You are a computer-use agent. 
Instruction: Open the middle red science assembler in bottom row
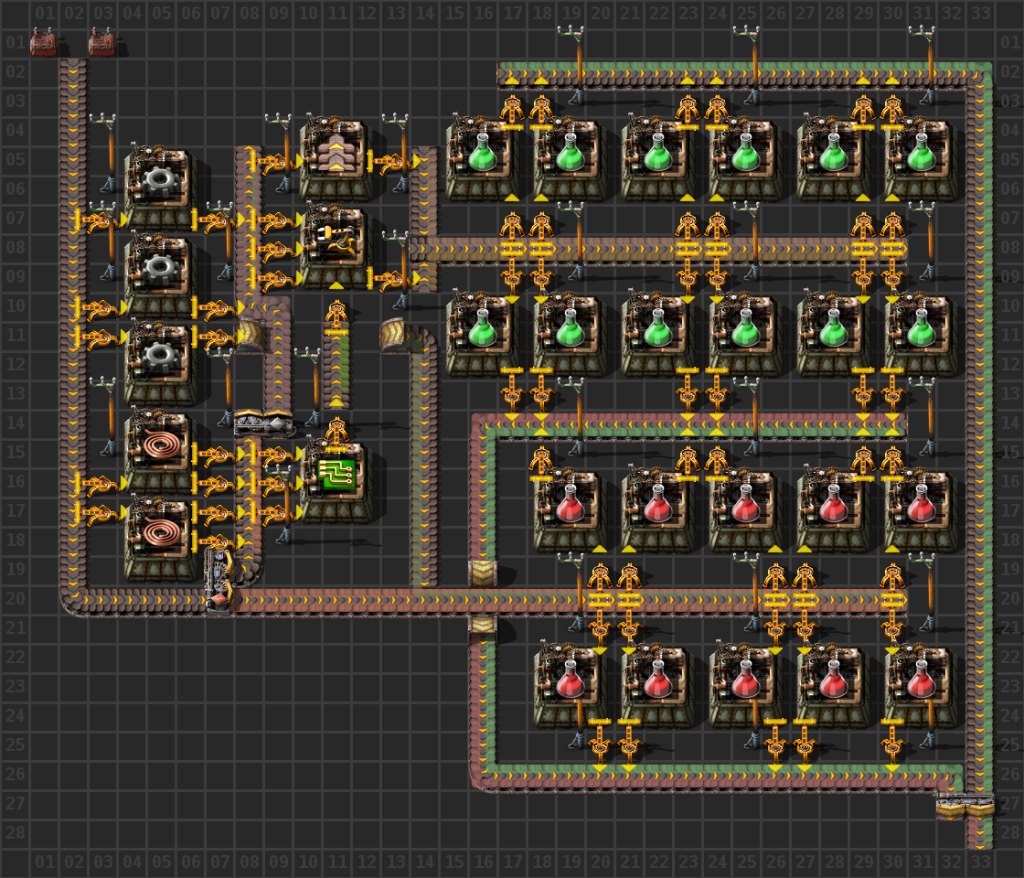point(745,686)
